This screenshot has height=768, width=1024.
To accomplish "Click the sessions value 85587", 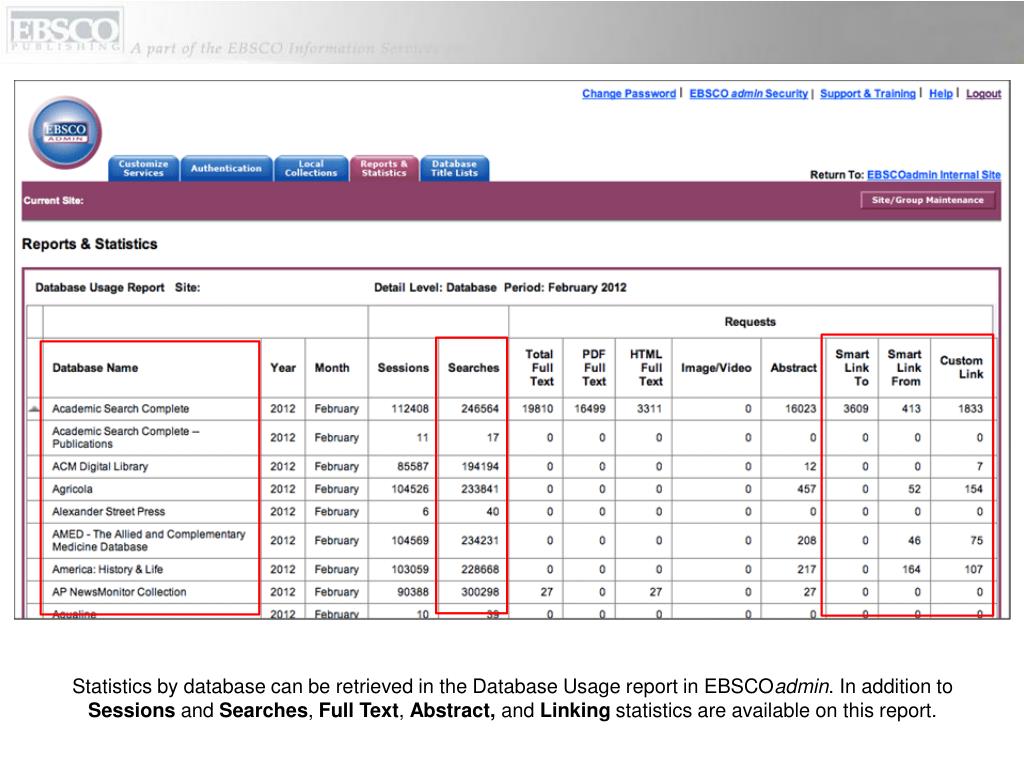I will (413, 466).
